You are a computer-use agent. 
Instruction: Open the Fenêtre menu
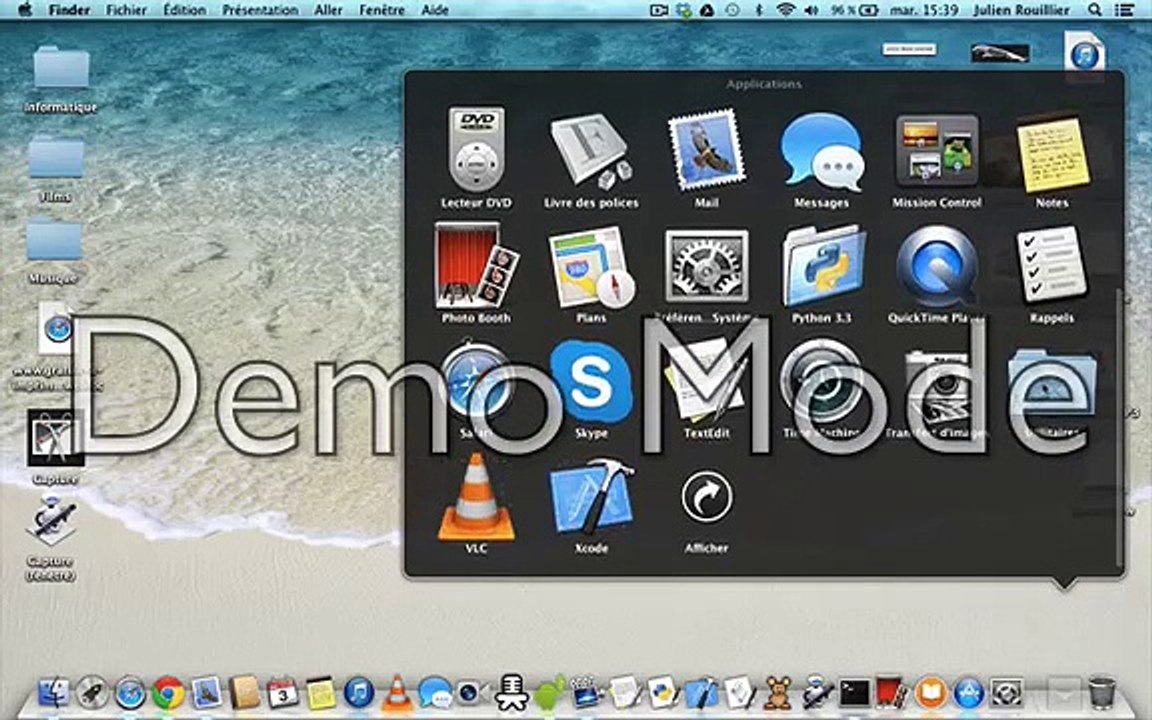tap(382, 10)
